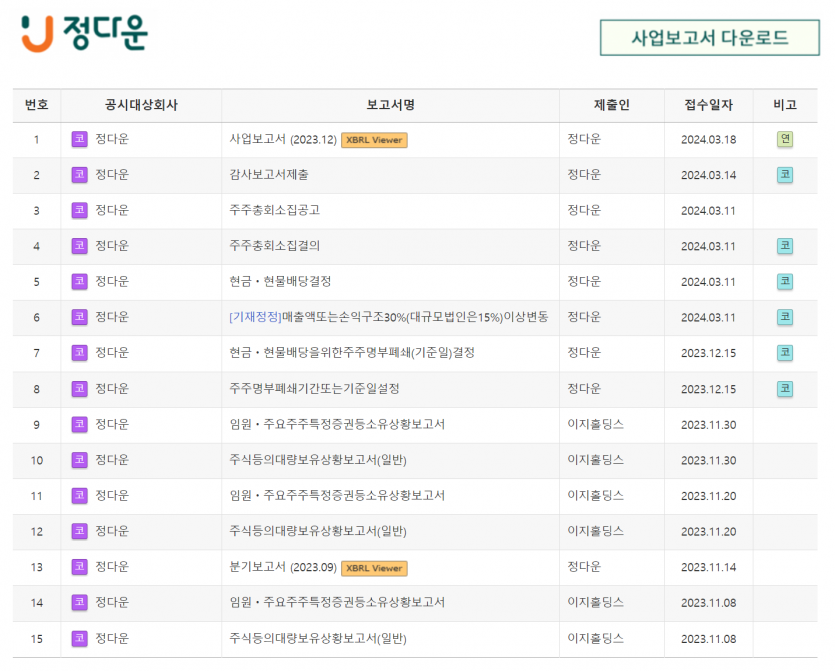Click the 코 remark badge for 주주명부폐쇄(기준일)결정 row 7
The height and width of the screenshot is (671, 835).
click(784, 353)
